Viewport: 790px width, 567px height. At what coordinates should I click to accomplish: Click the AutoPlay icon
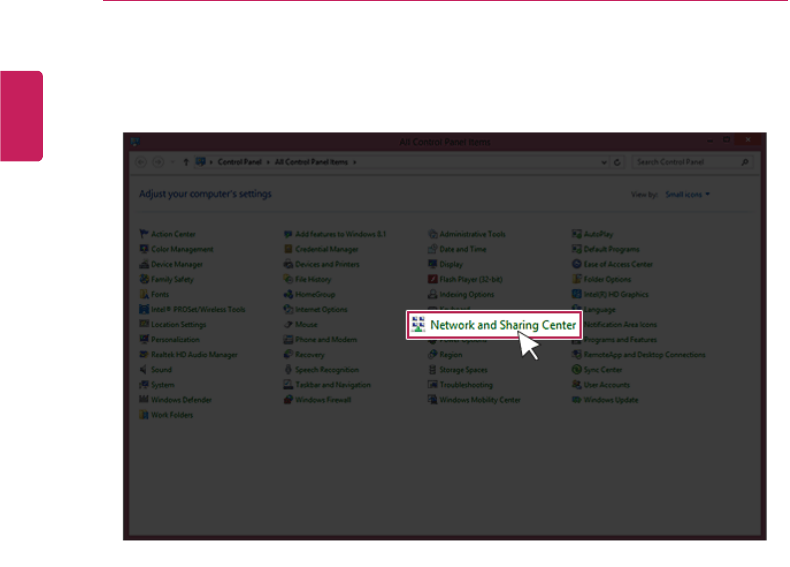tap(577, 234)
